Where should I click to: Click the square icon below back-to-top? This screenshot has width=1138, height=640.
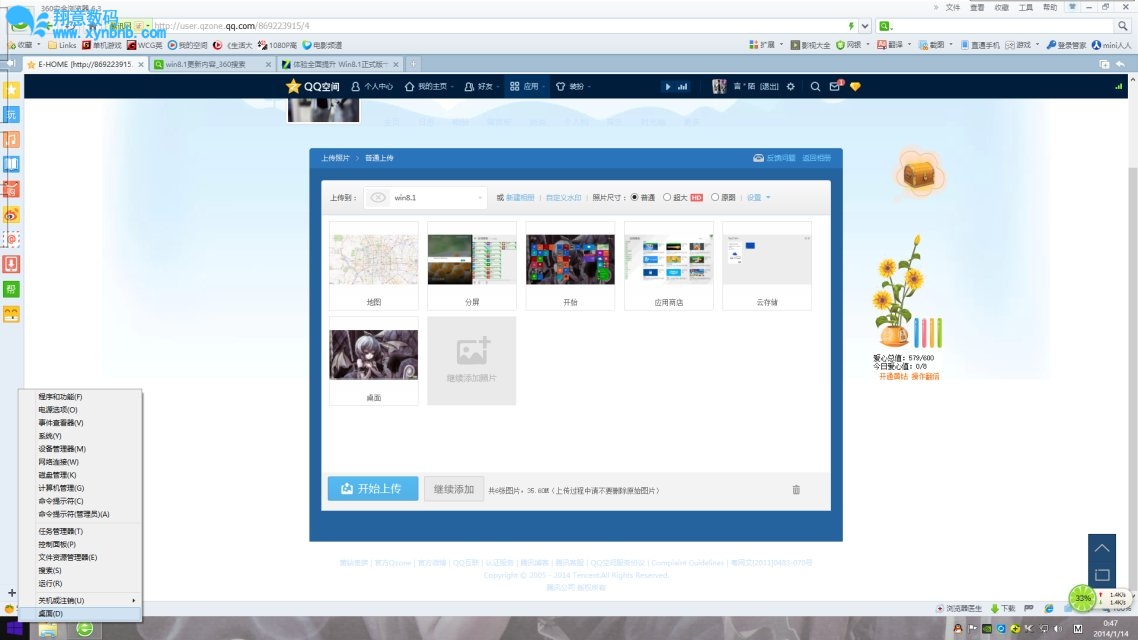1102,575
